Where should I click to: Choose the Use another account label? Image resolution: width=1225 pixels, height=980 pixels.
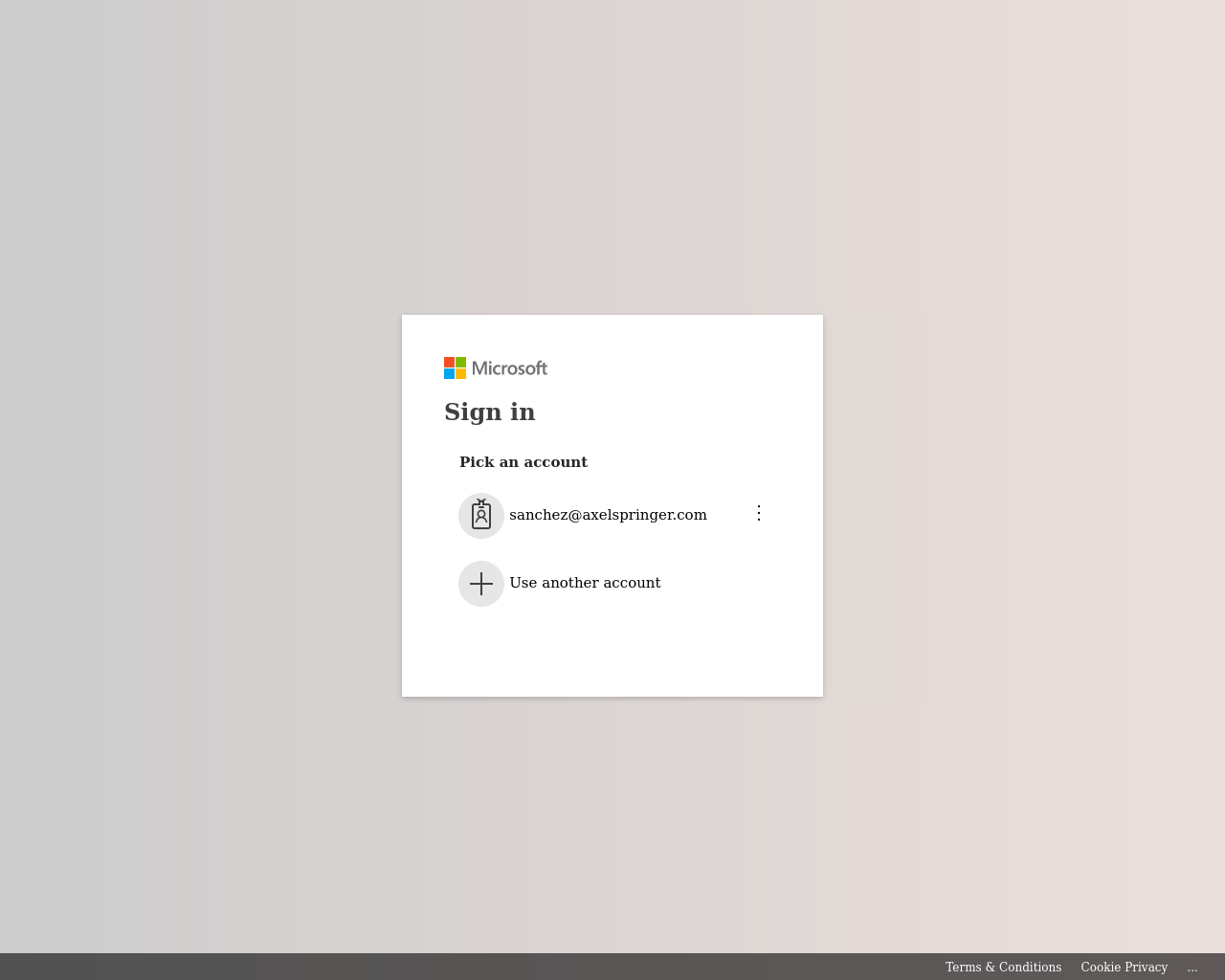tap(585, 583)
